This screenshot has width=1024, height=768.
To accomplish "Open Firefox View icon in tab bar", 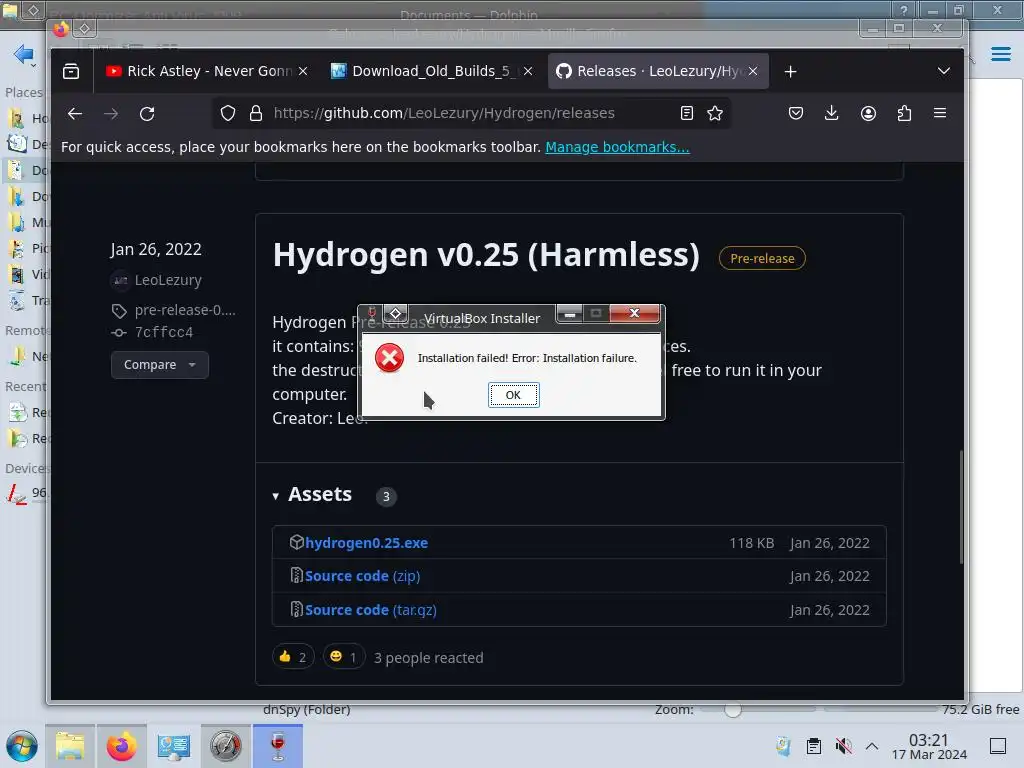I will 71,71.
